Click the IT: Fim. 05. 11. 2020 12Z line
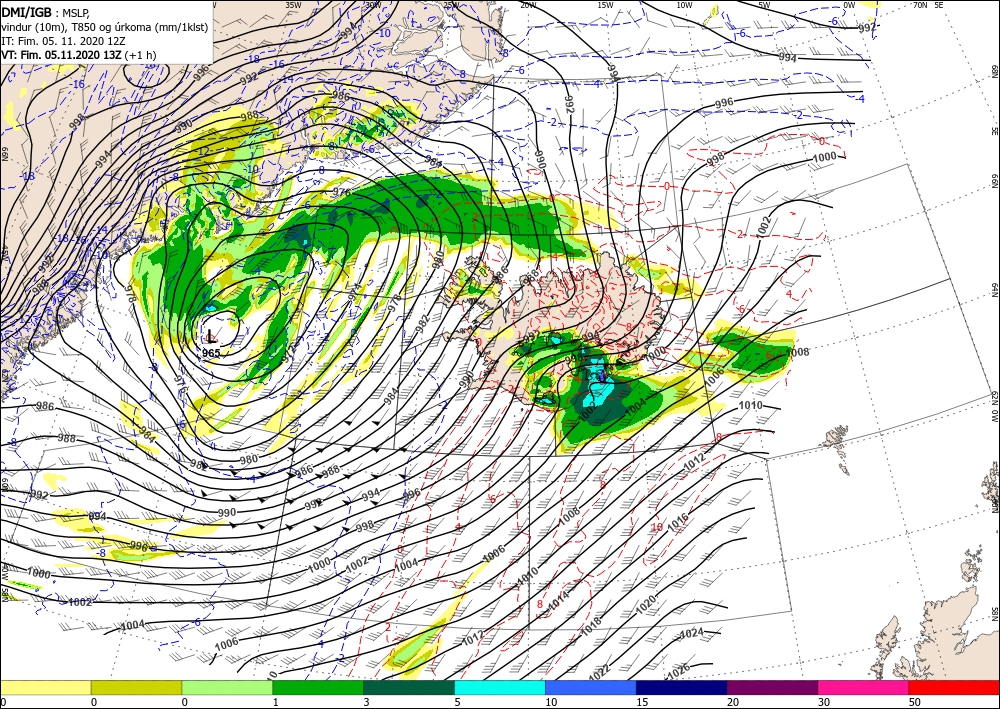The height and width of the screenshot is (709, 1000). pos(63,41)
